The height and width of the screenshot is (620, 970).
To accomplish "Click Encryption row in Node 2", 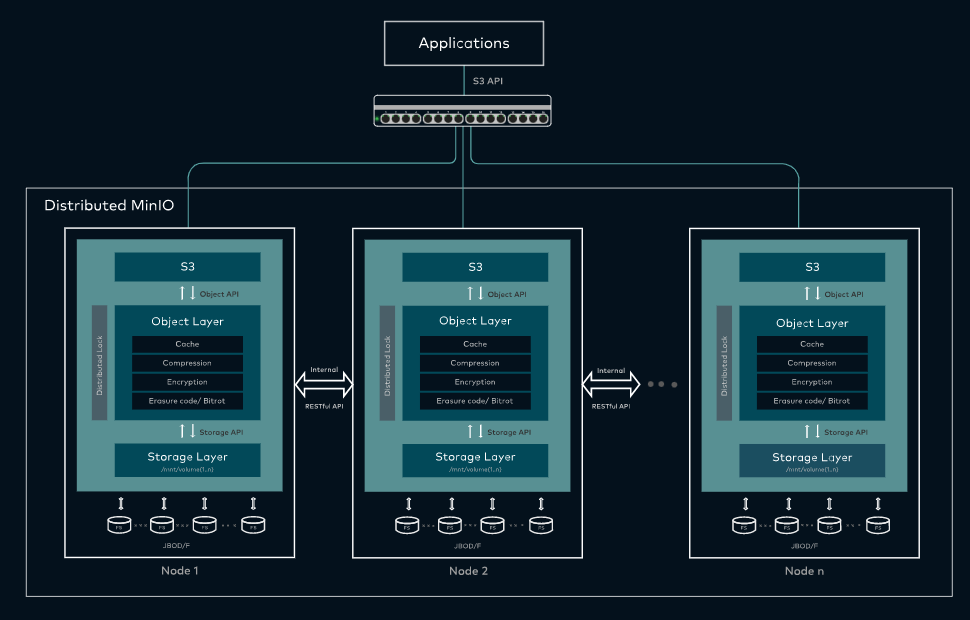I will [x=475, y=382].
